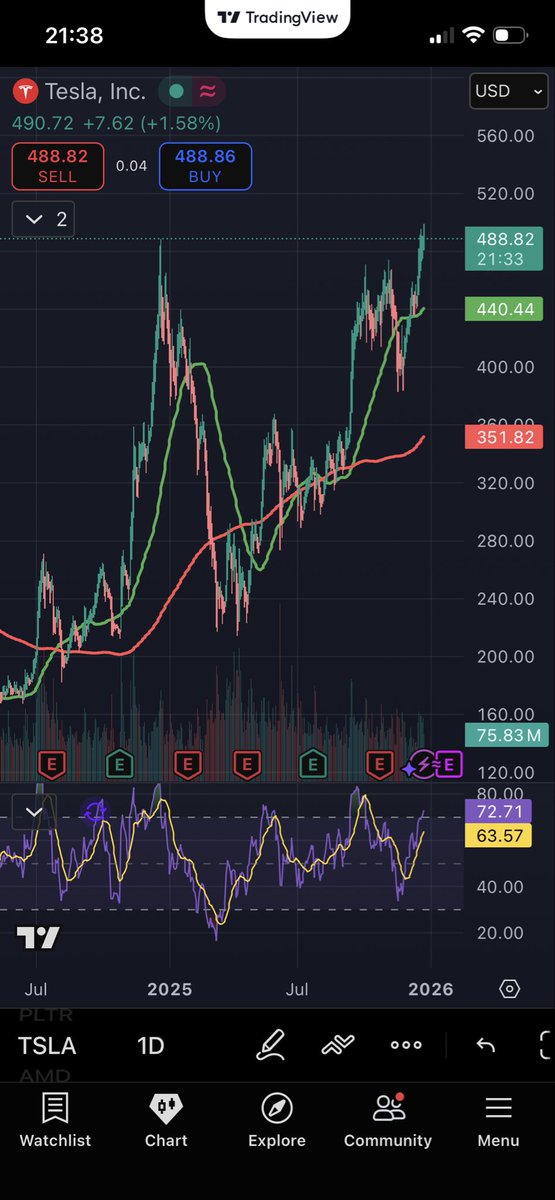Change the 1D chart interval
The height and width of the screenshot is (1200, 555).
click(x=150, y=1046)
